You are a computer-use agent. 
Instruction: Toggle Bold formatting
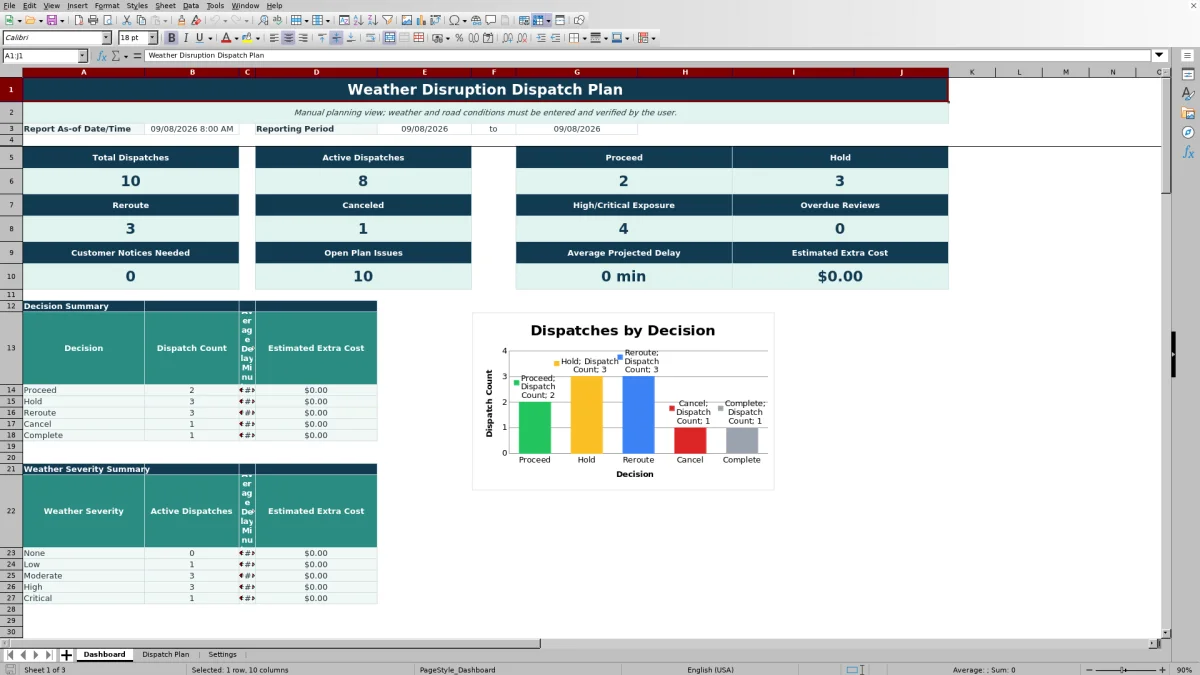(171, 38)
